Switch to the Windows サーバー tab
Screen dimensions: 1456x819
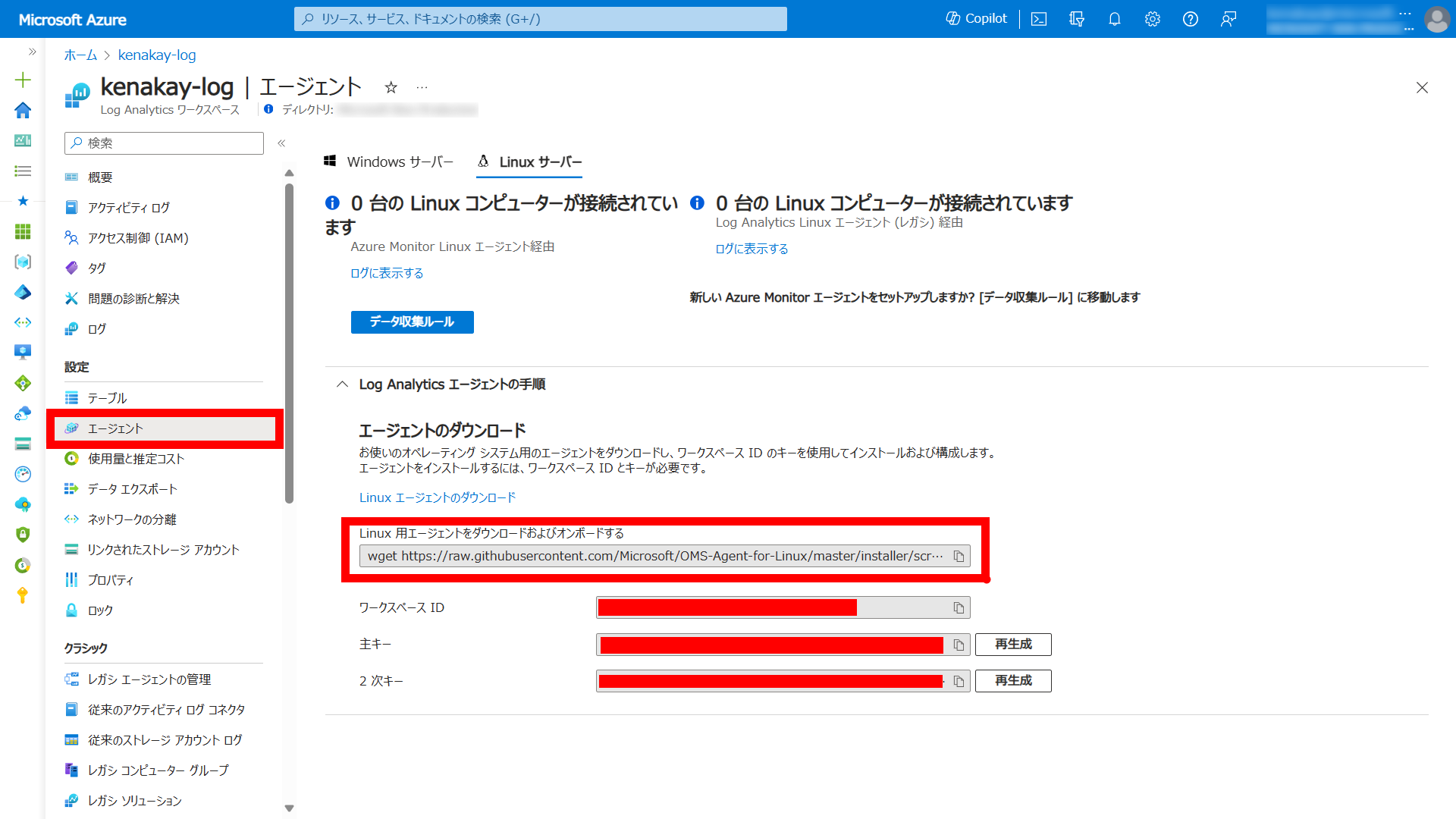pos(389,162)
